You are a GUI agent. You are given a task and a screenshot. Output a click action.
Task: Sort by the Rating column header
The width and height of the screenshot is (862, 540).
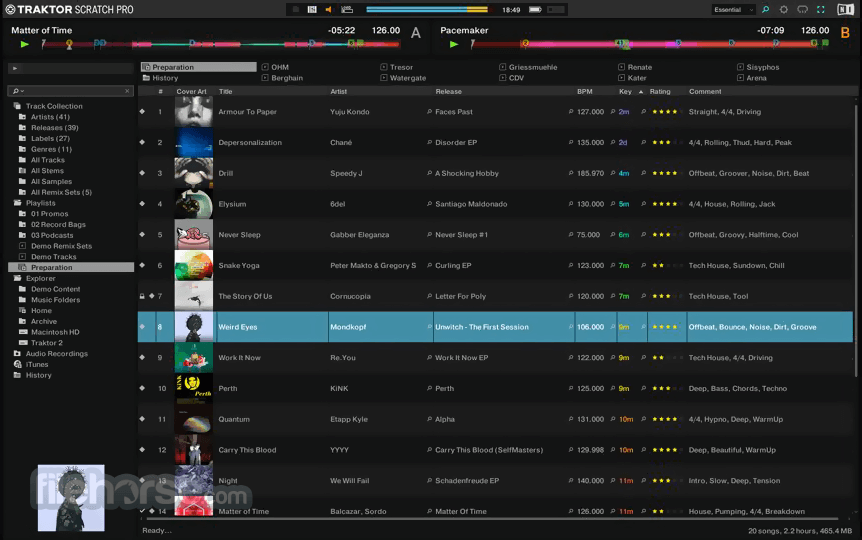(660, 91)
